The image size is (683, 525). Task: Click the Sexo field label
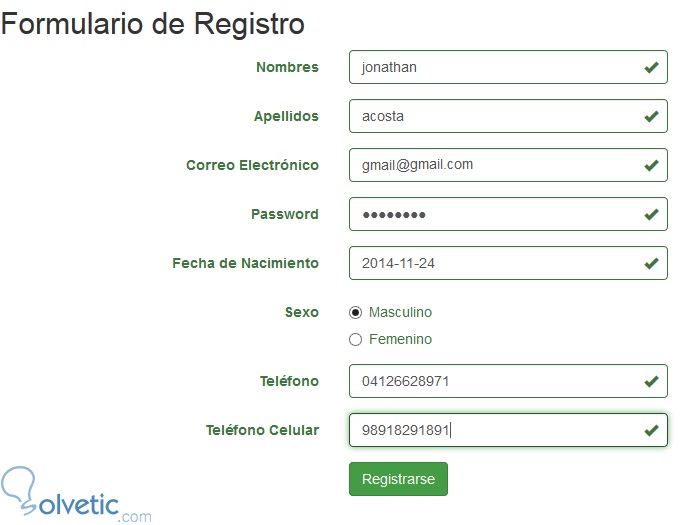click(301, 312)
